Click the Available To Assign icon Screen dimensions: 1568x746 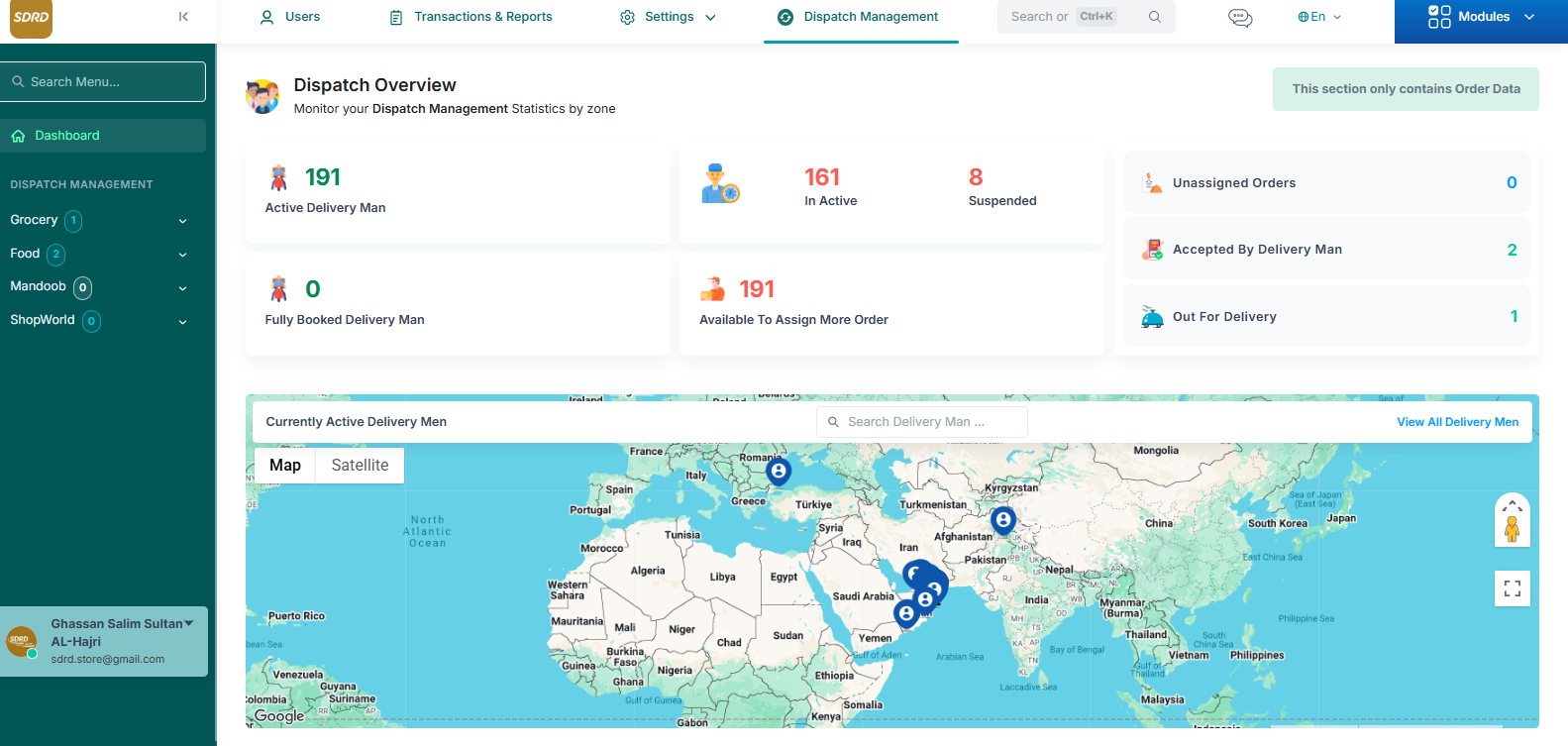click(x=713, y=288)
